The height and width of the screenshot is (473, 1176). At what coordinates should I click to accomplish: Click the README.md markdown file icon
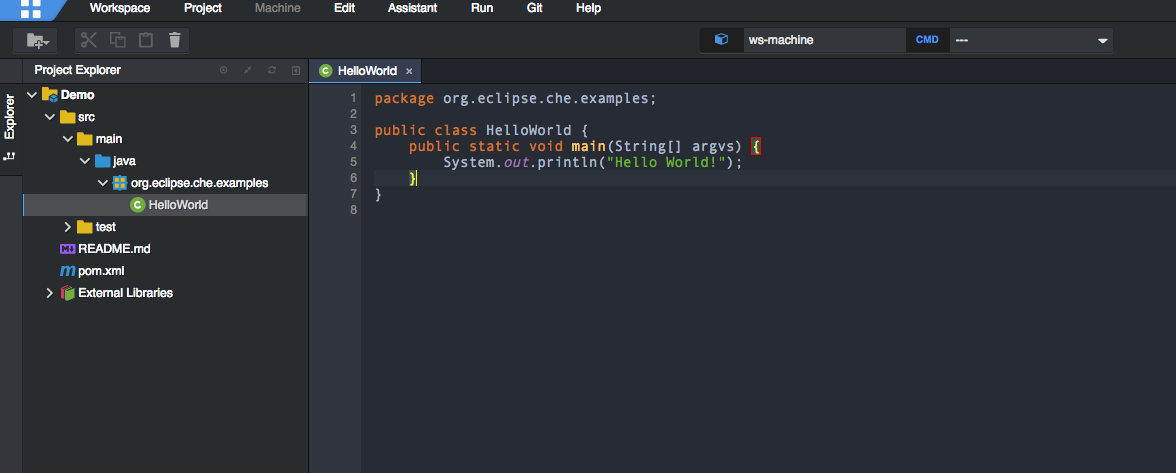click(x=68, y=249)
